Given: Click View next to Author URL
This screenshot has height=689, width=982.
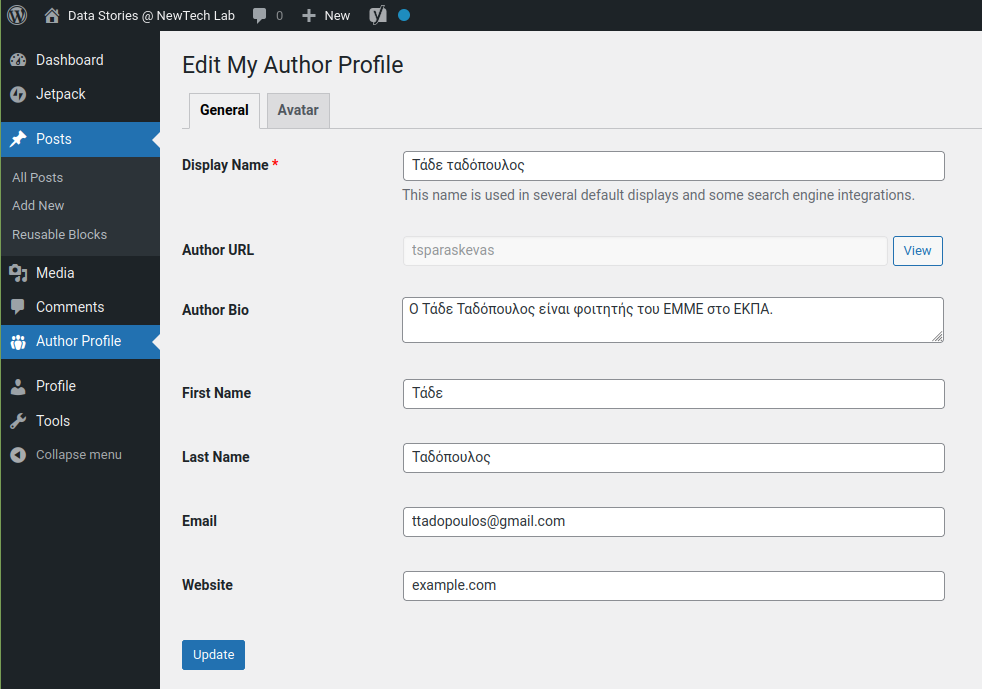Looking at the screenshot, I should click(917, 250).
